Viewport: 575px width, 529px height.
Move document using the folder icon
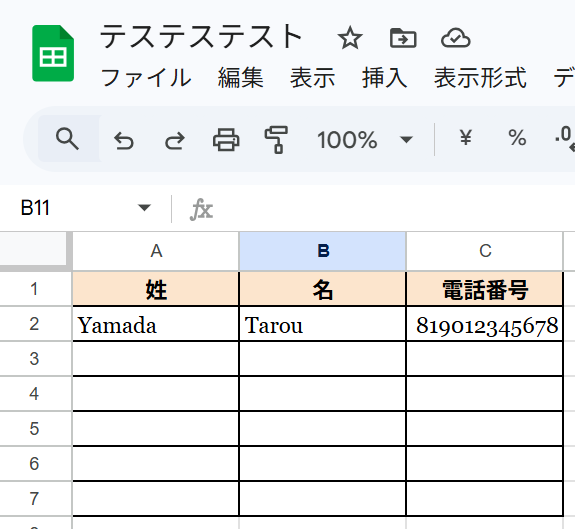[x=403, y=38]
